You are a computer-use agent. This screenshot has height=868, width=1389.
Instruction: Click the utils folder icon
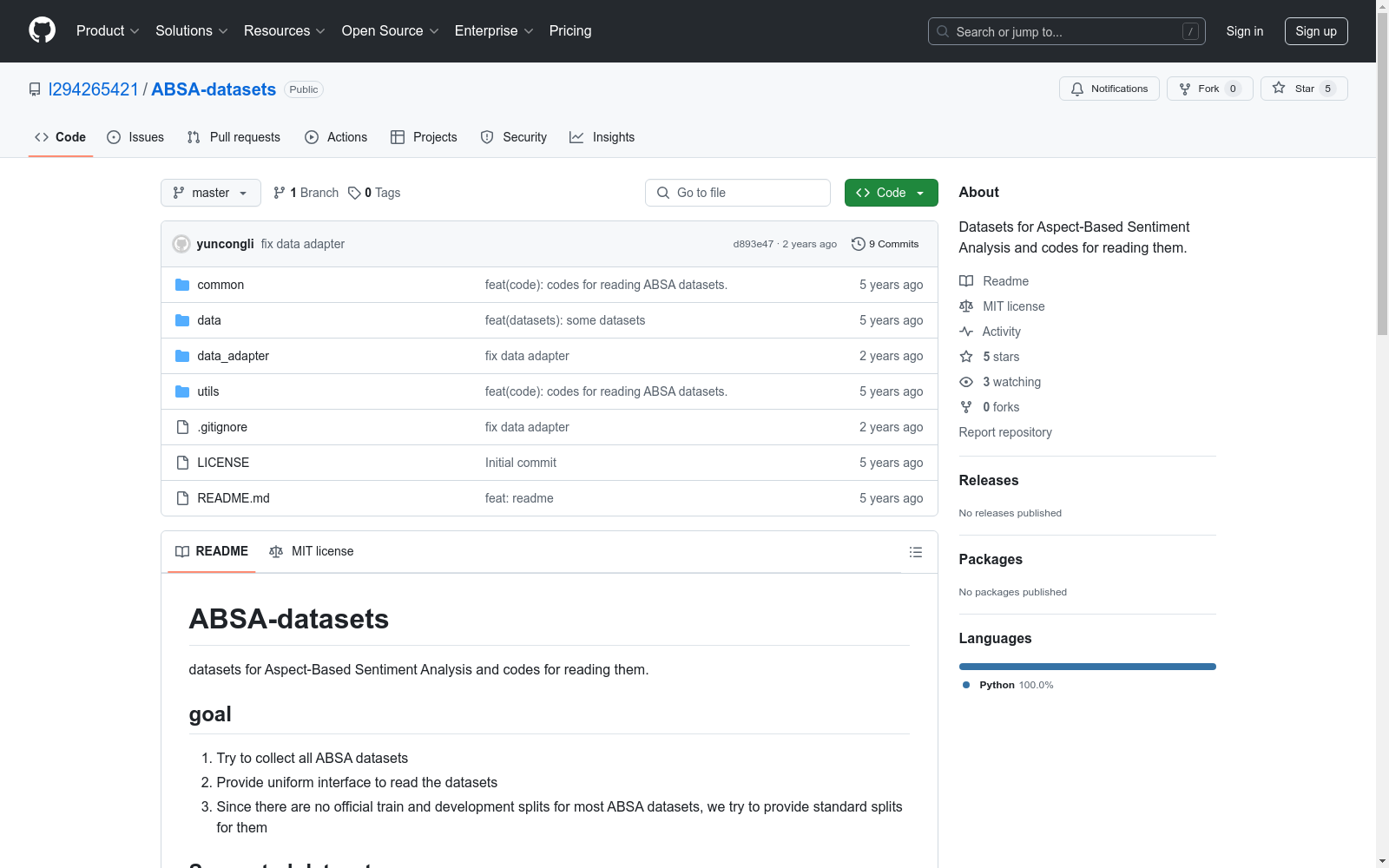point(182,391)
